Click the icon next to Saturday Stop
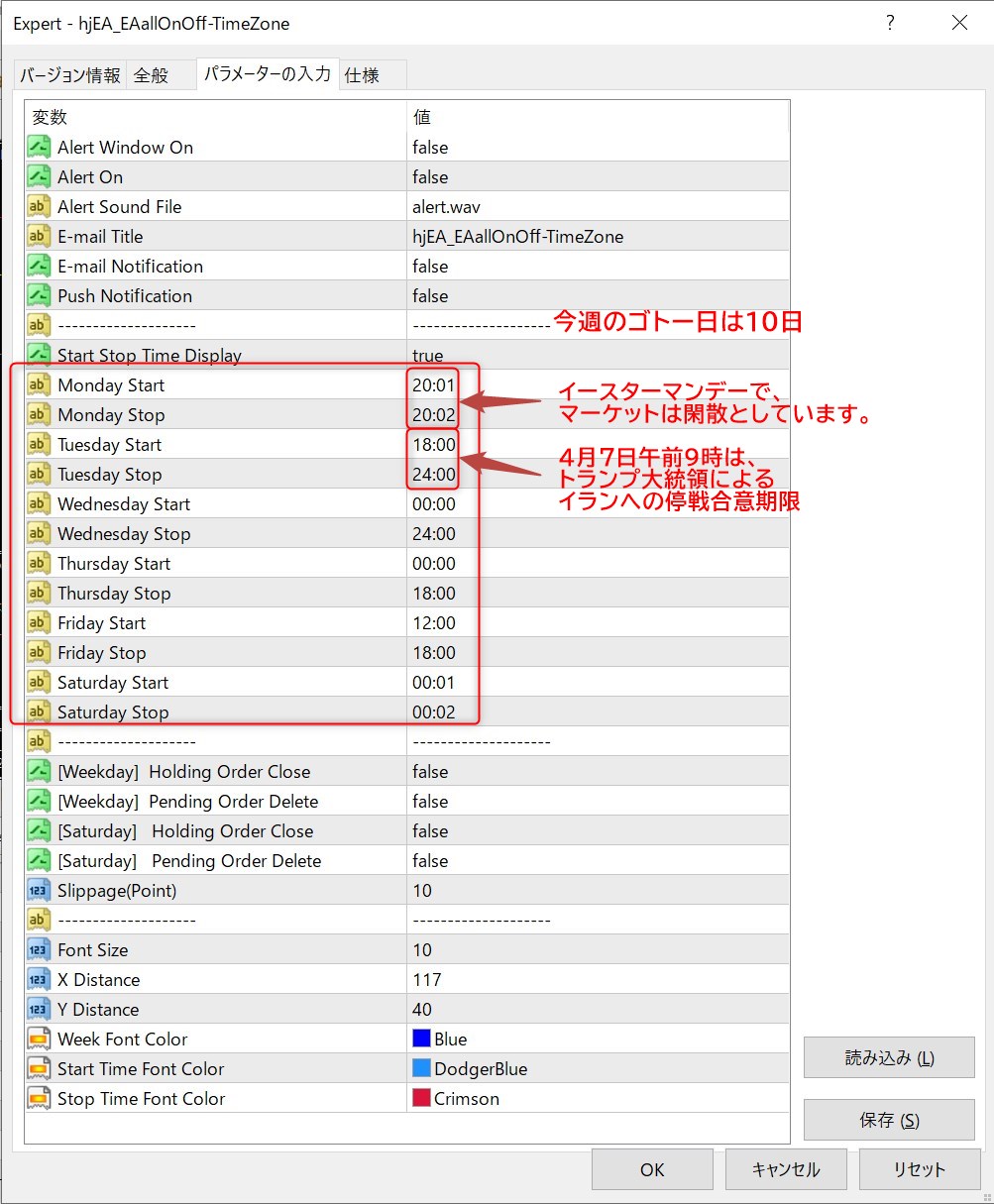 tap(39, 712)
